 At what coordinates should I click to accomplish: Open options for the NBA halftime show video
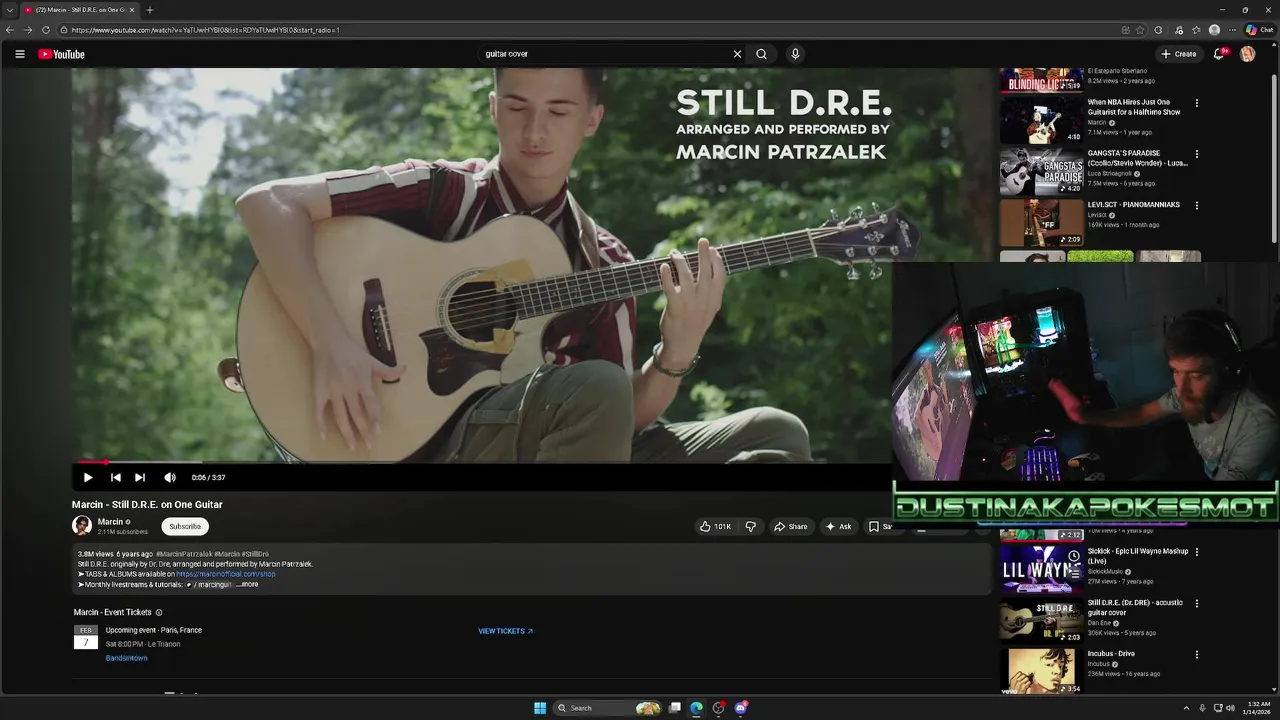(x=1197, y=103)
